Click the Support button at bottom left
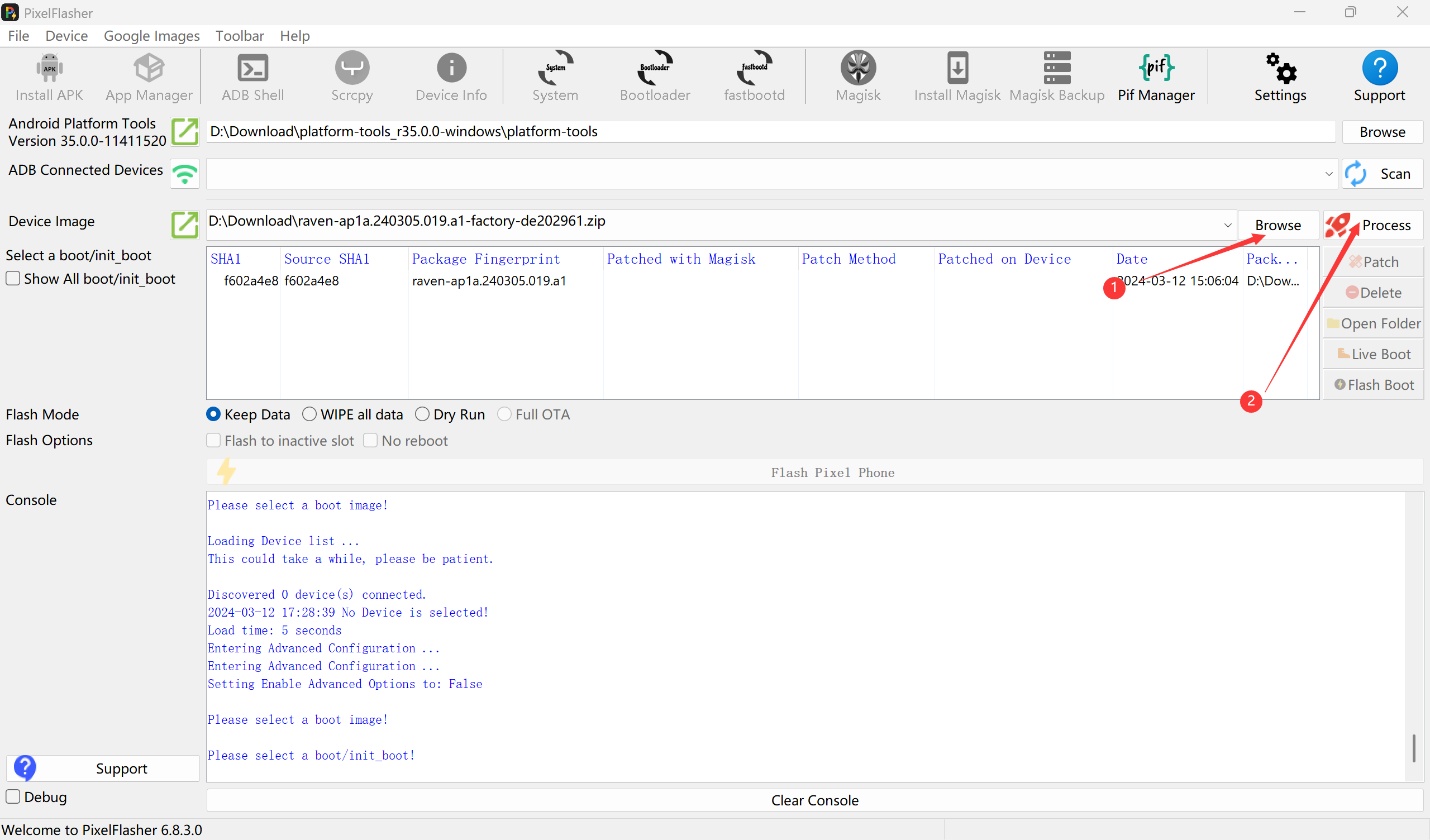This screenshot has height=840, width=1430. (103, 769)
